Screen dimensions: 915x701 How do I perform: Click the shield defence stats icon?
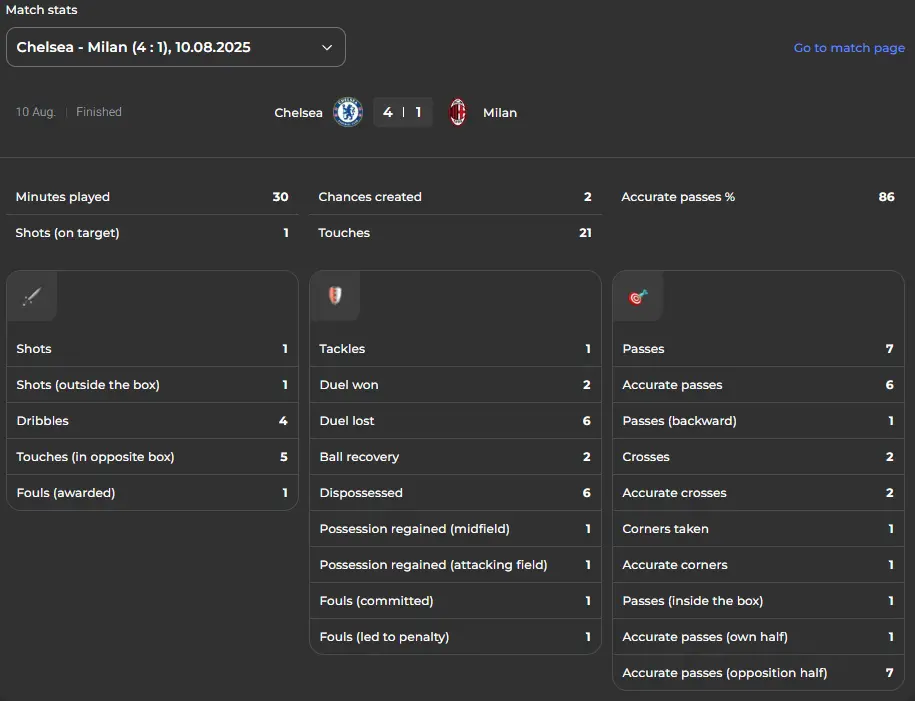click(335, 295)
